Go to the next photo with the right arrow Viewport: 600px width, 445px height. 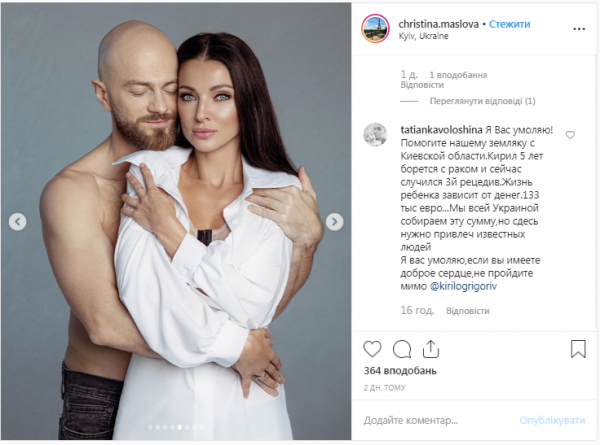click(x=334, y=222)
